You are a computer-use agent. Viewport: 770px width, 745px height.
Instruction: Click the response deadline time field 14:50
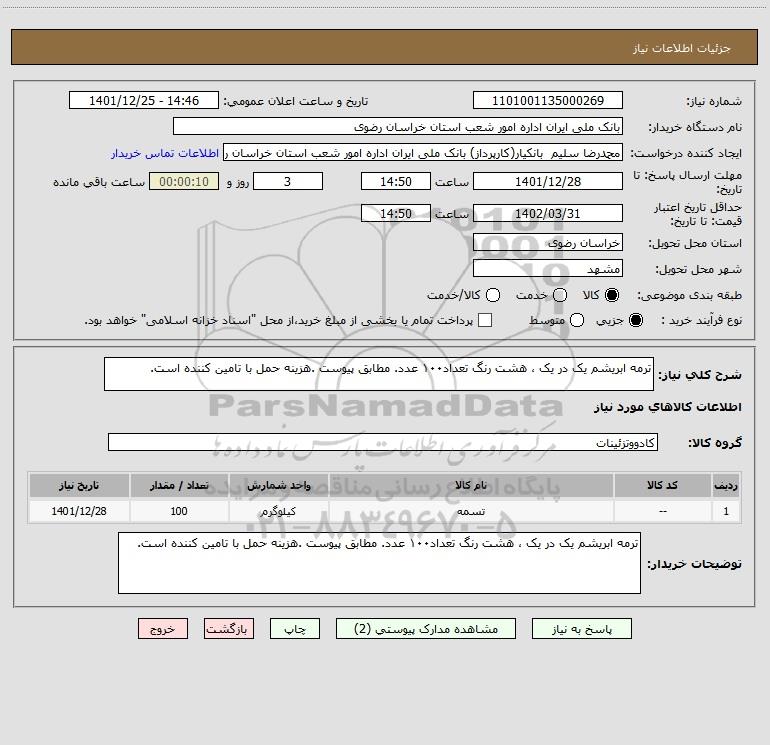[x=396, y=181]
